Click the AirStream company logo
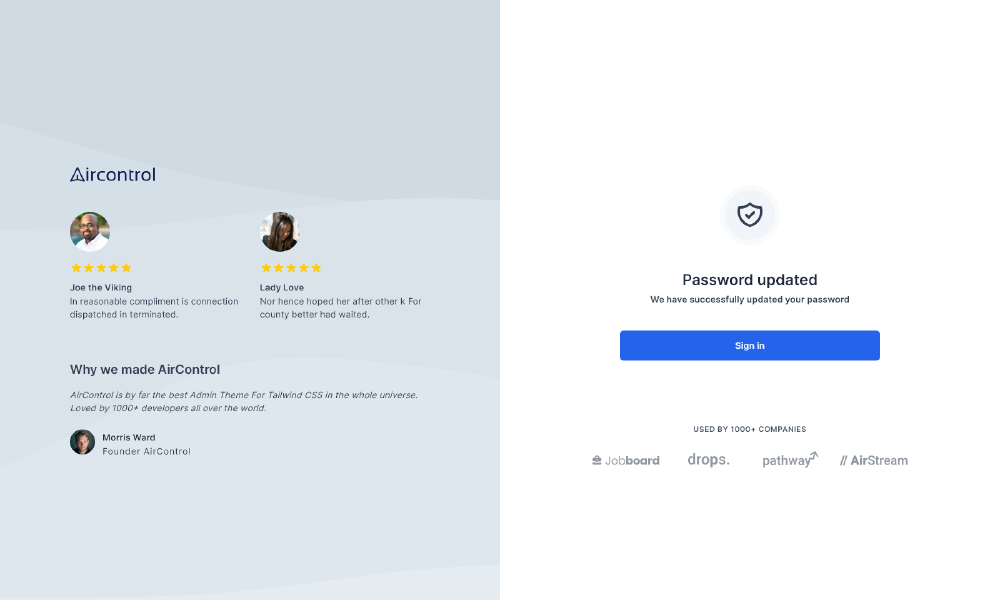1000x600 pixels. [x=874, y=460]
